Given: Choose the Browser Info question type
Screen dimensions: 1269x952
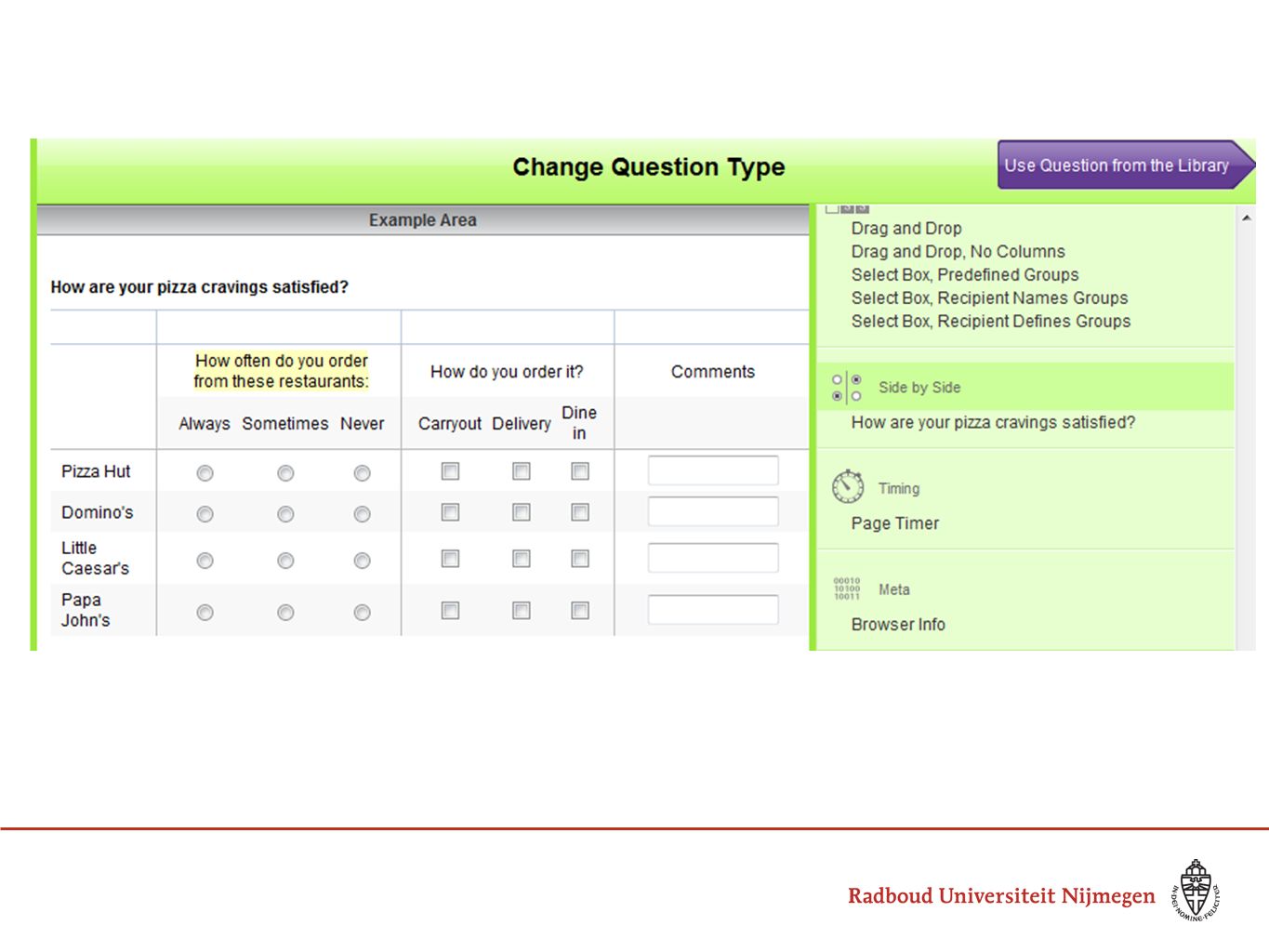Looking at the screenshot, I should click(x=898, y=625).
